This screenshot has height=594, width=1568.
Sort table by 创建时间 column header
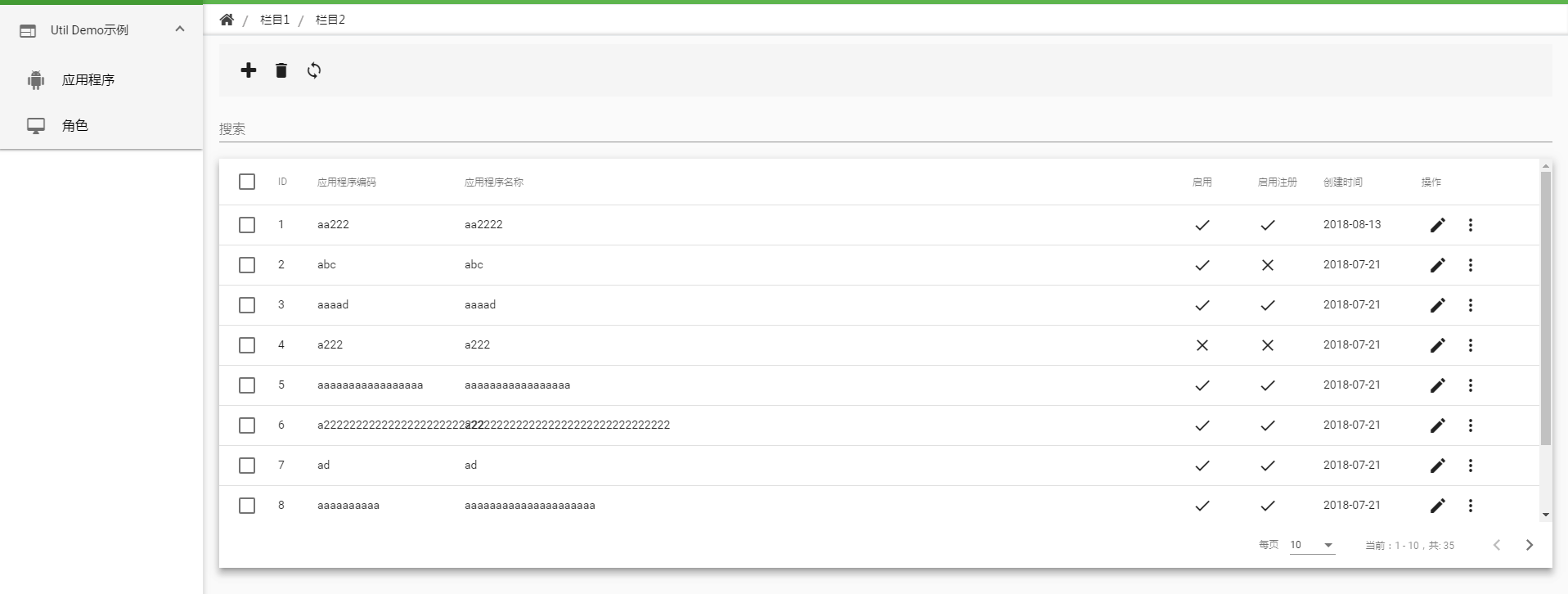coord(1342,182)
